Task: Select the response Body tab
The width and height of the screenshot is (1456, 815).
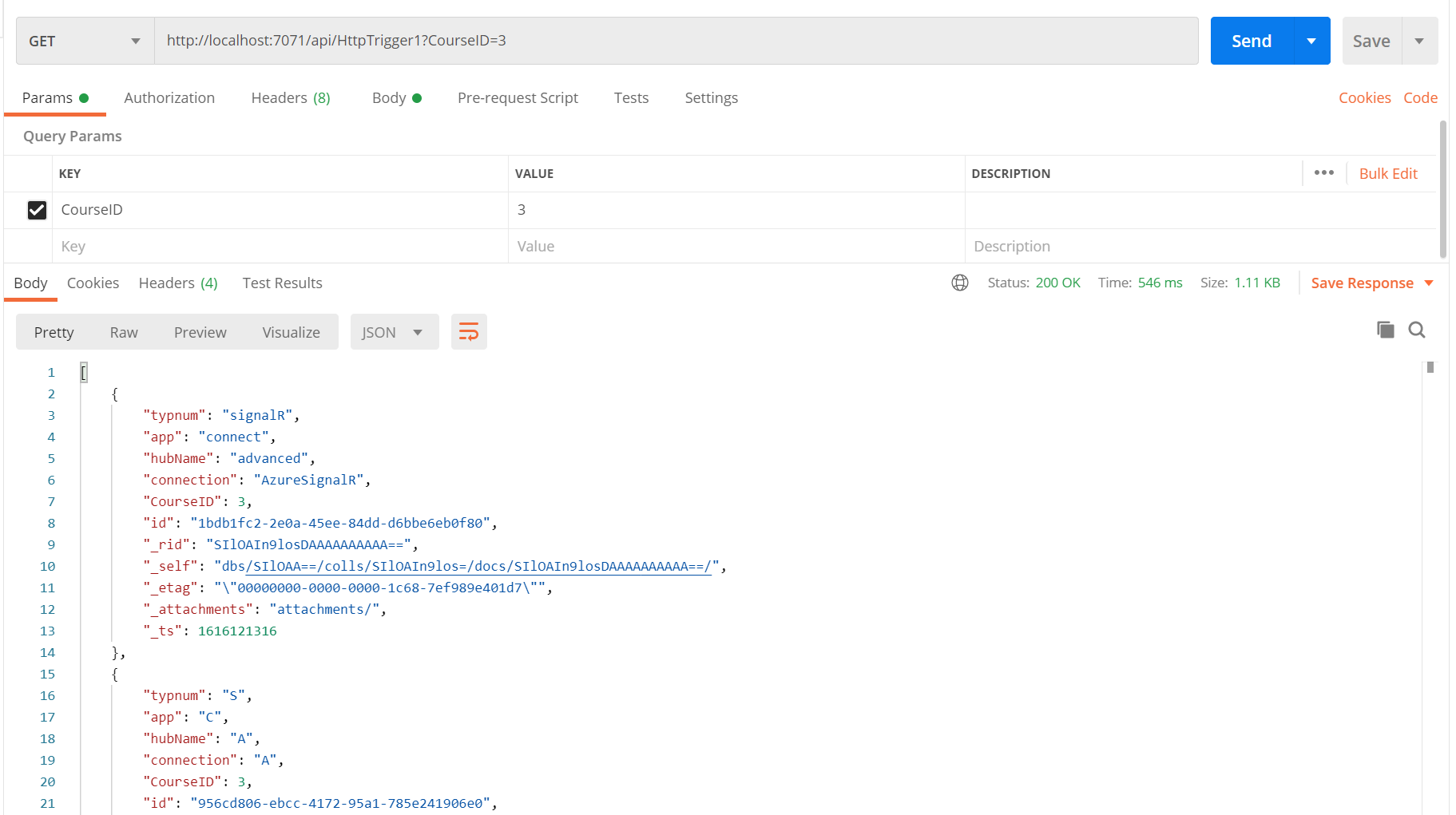Action: [x=30, y=283]
